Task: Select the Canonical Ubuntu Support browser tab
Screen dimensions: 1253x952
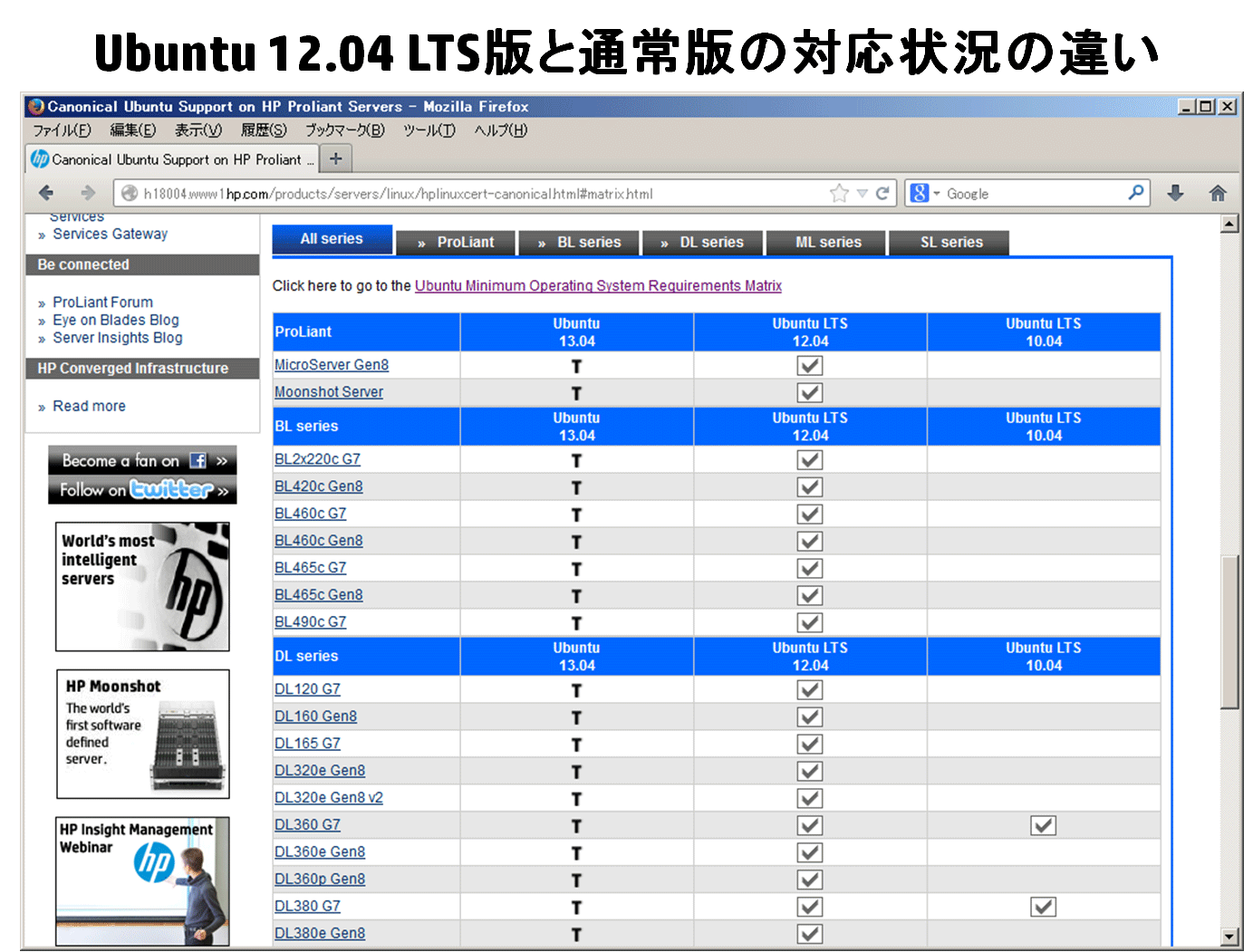Action: [172, 159]
